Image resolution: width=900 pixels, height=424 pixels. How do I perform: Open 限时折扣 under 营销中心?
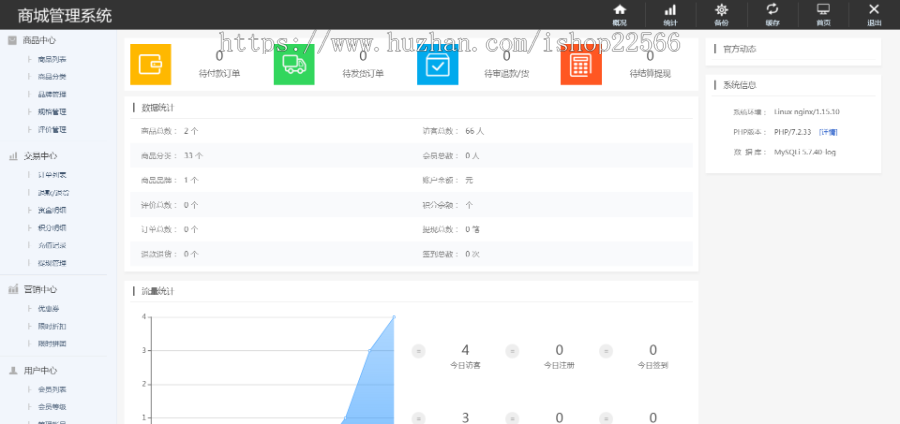(52, 326)
